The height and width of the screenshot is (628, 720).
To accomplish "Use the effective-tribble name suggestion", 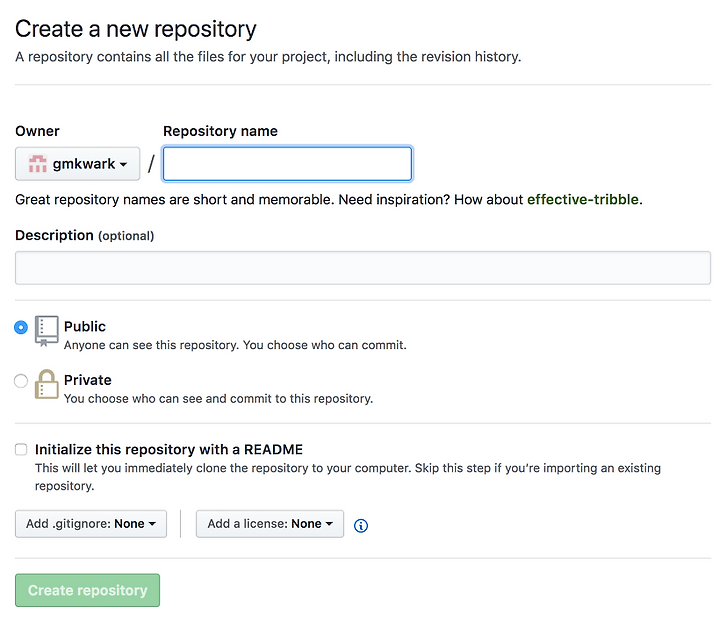I will coord(583,200).
